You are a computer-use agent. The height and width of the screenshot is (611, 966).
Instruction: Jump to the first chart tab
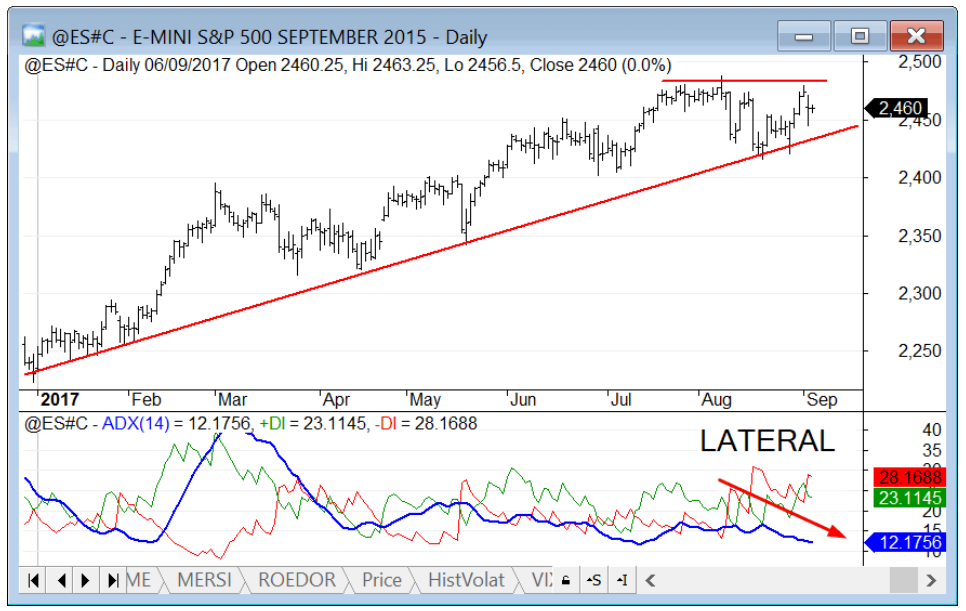click(x=33, y=580)
